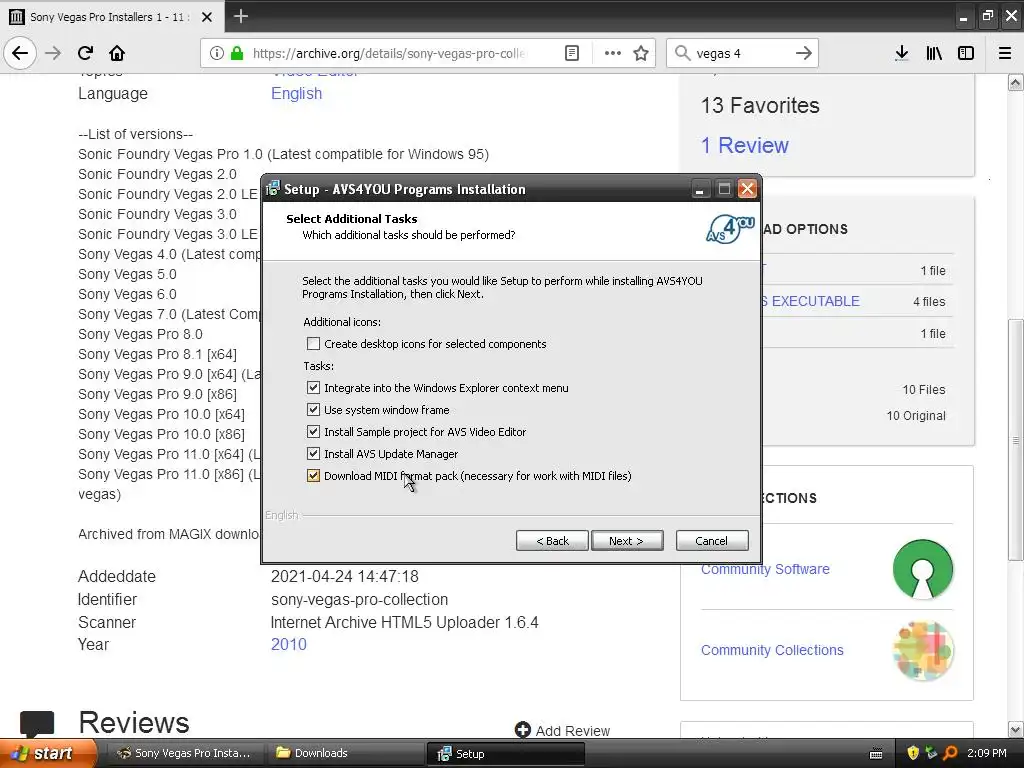Enable Create desktop icons for selected components

pos(313,344)
